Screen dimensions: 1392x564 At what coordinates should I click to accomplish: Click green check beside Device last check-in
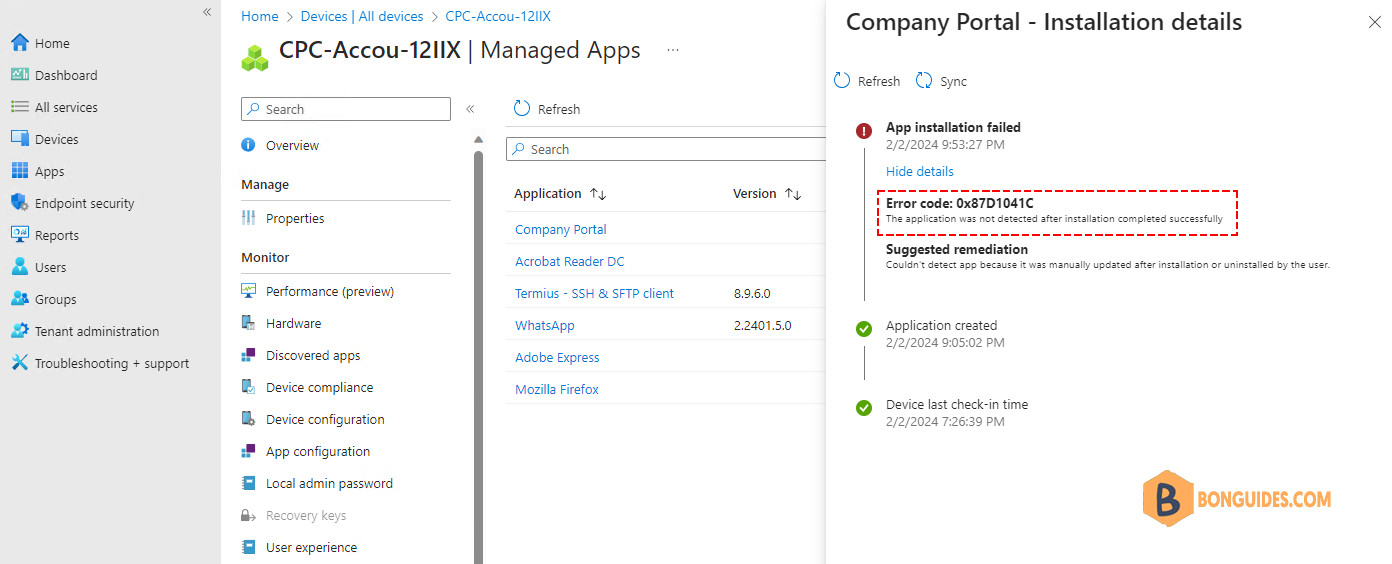[864, 407]
